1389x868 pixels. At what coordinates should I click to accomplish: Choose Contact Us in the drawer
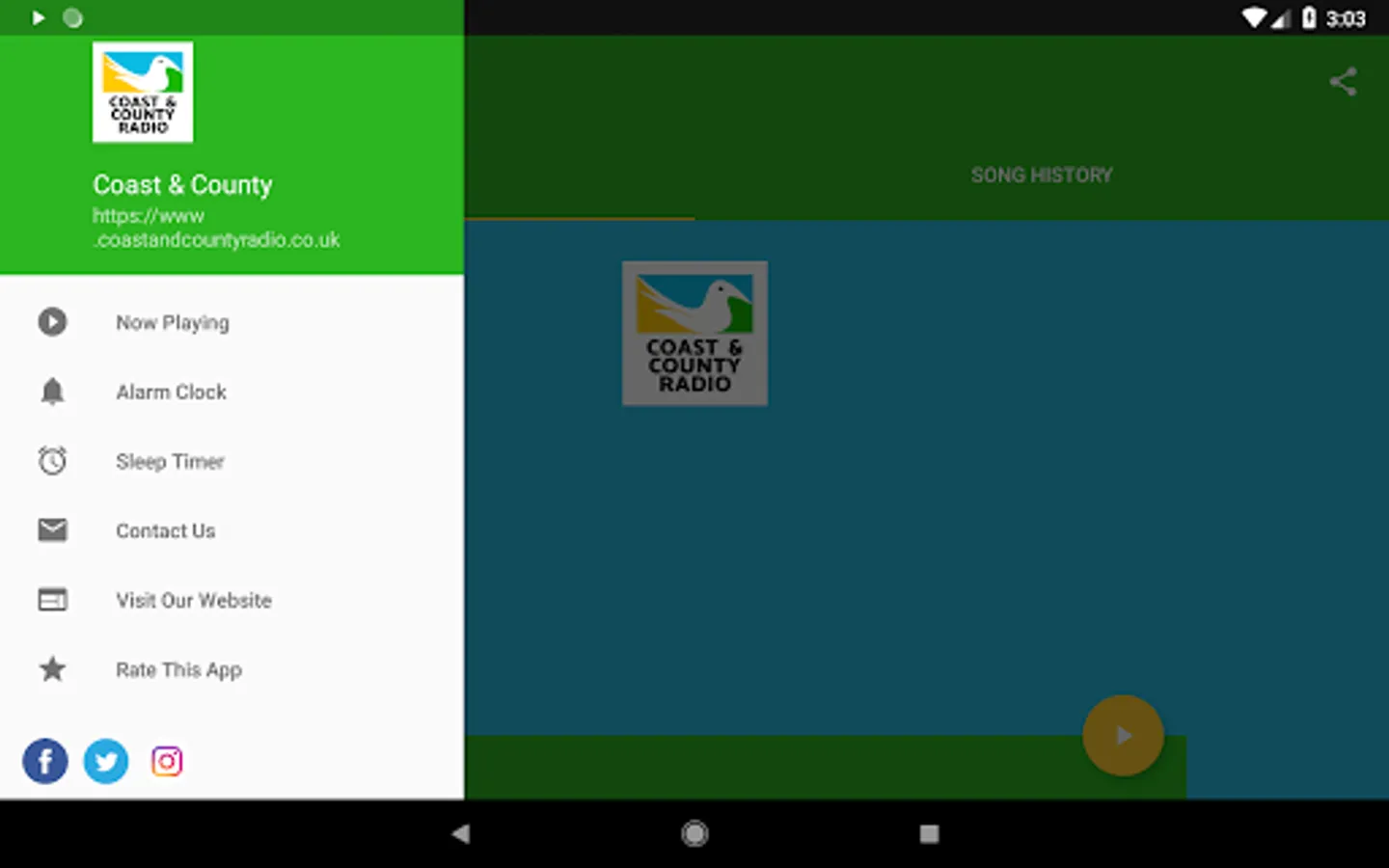231,530
